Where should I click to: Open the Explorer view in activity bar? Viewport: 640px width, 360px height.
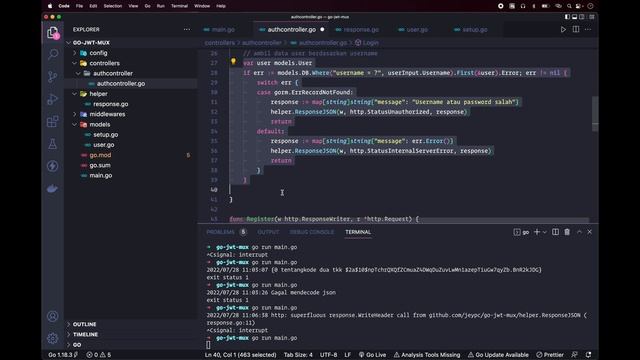tap(53, 33)
